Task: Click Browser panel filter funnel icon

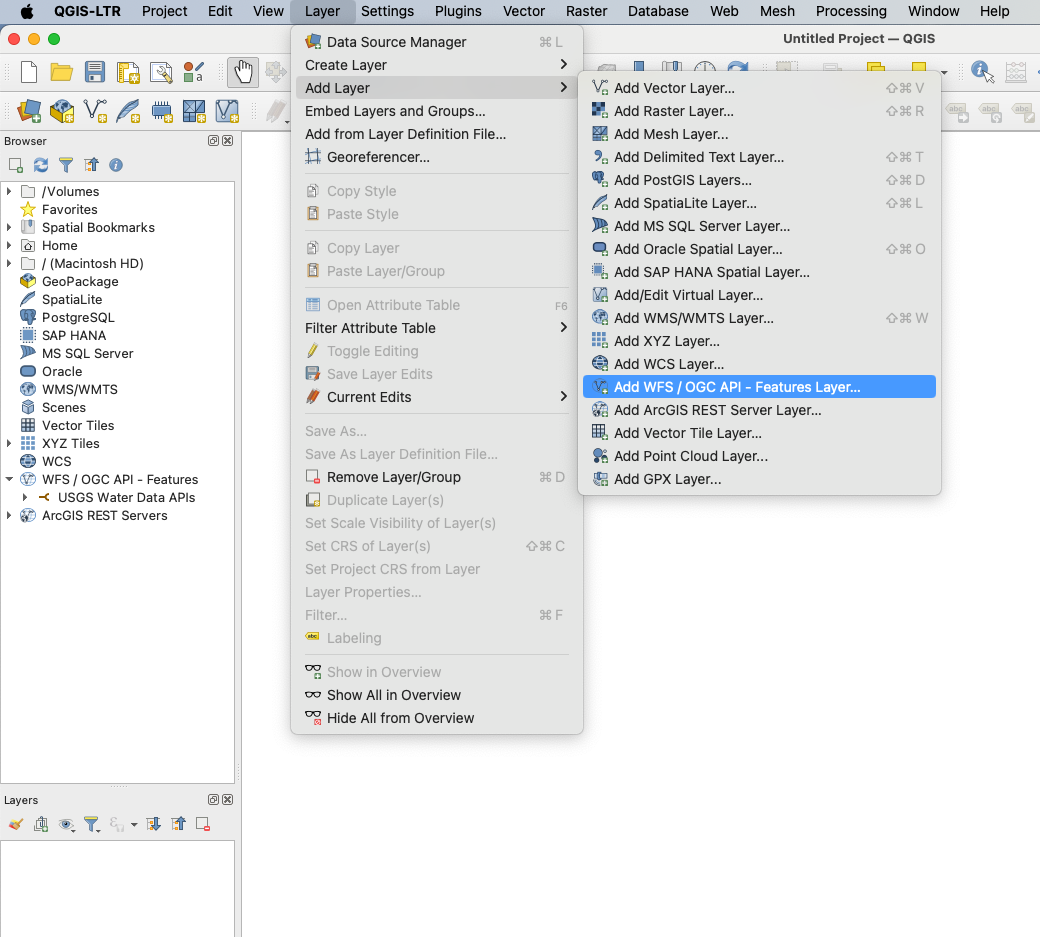Action: (66, 165)
